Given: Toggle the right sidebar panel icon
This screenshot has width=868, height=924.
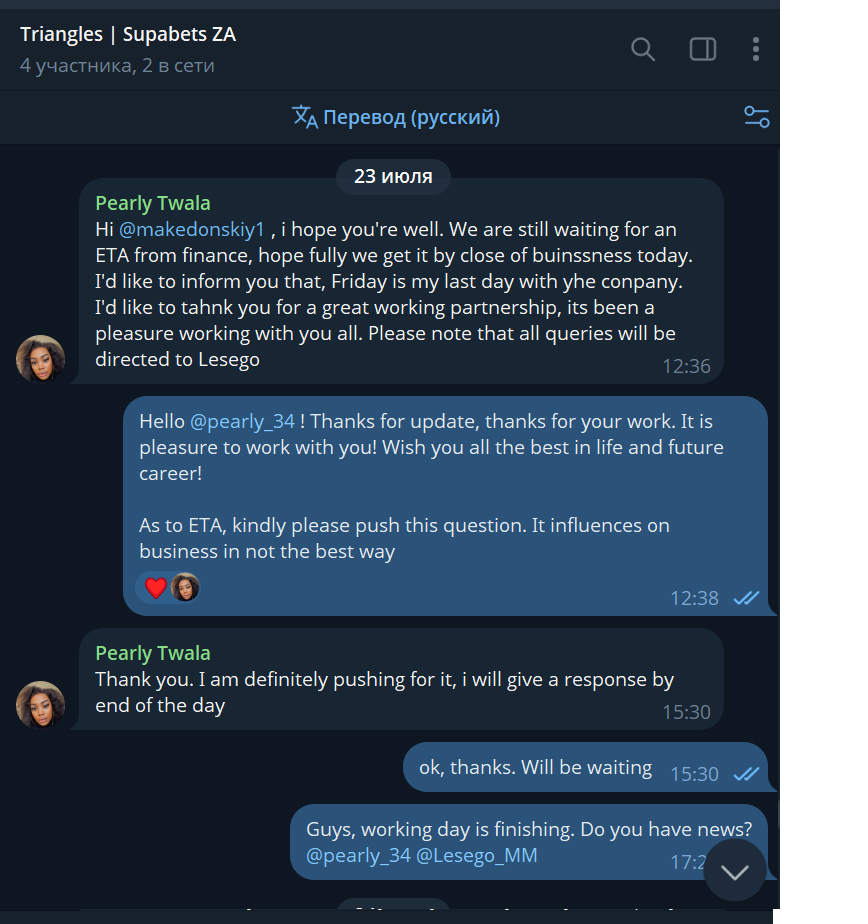Looking at the screenshot, I should [x=703, y=49].
